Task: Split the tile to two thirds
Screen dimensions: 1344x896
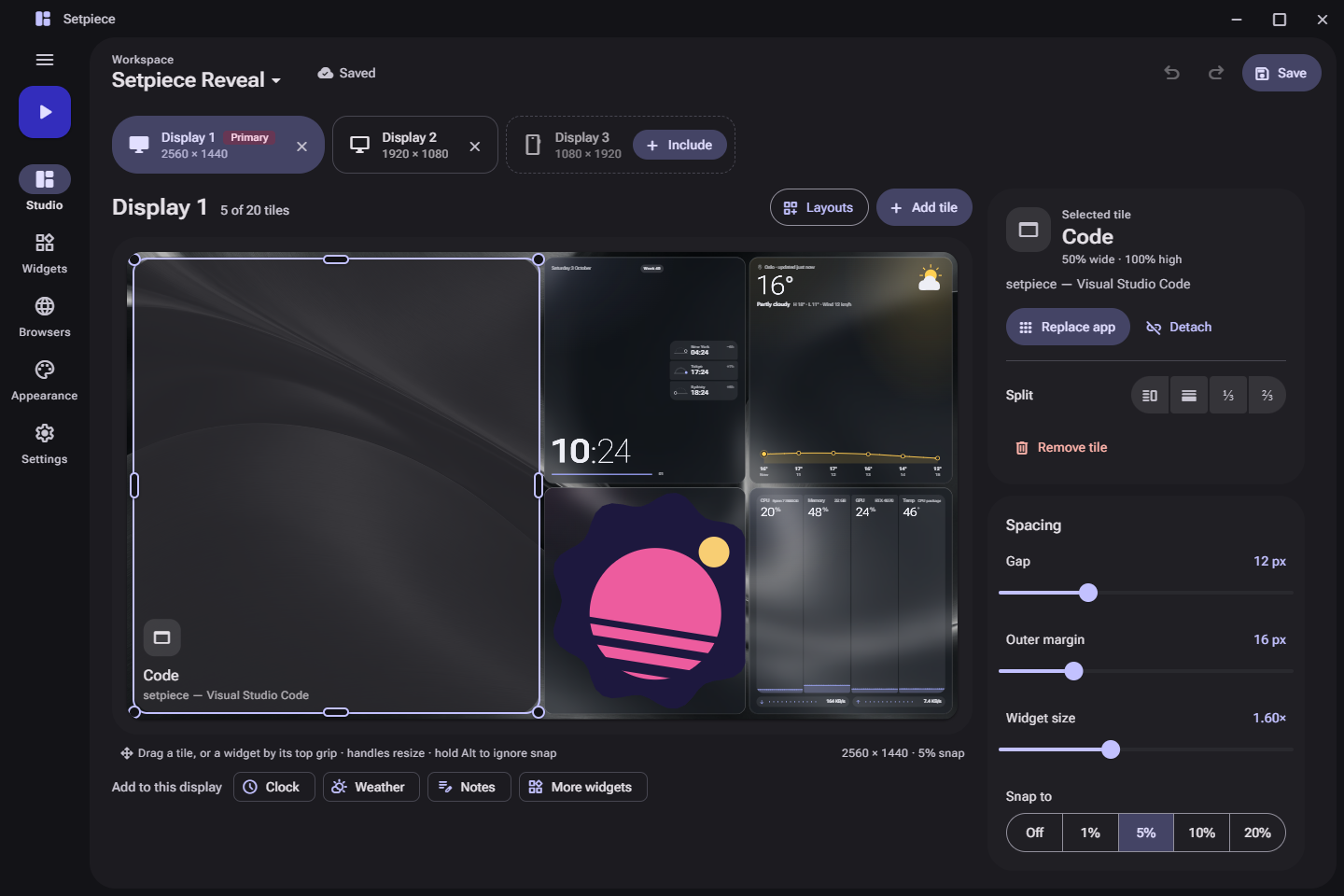Action: pos(1267,395)
